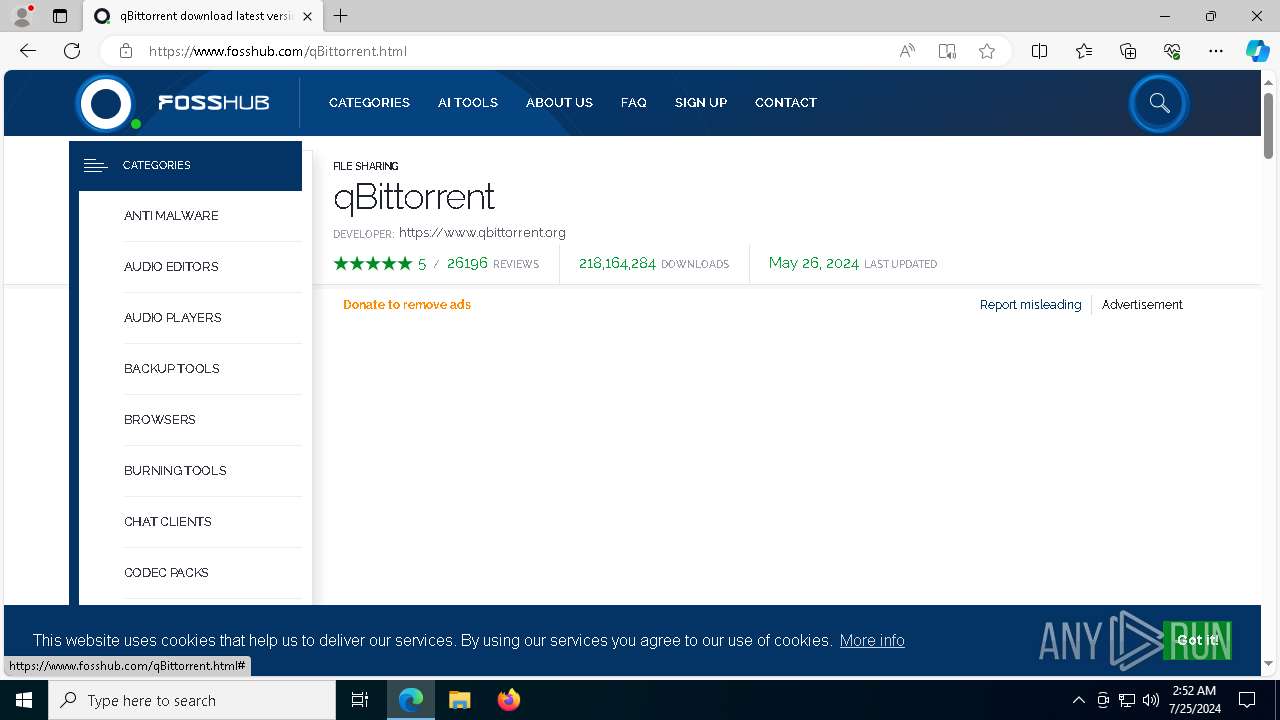The width and height of the screenshot is (1280, 720).
Task: Click the FossHub logo icon
Action: tap(106, 103)
